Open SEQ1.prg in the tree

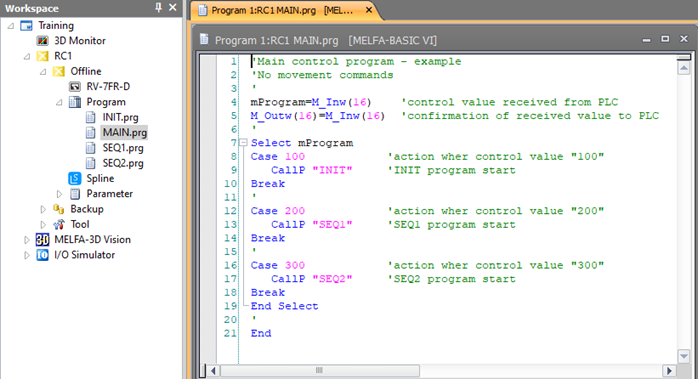point(123,148)
